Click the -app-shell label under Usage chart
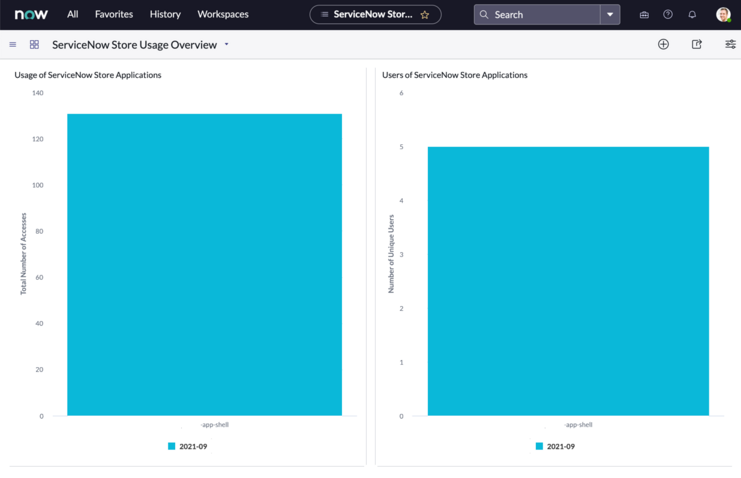Viewport: 741px width, 478px height. point(215,425)
